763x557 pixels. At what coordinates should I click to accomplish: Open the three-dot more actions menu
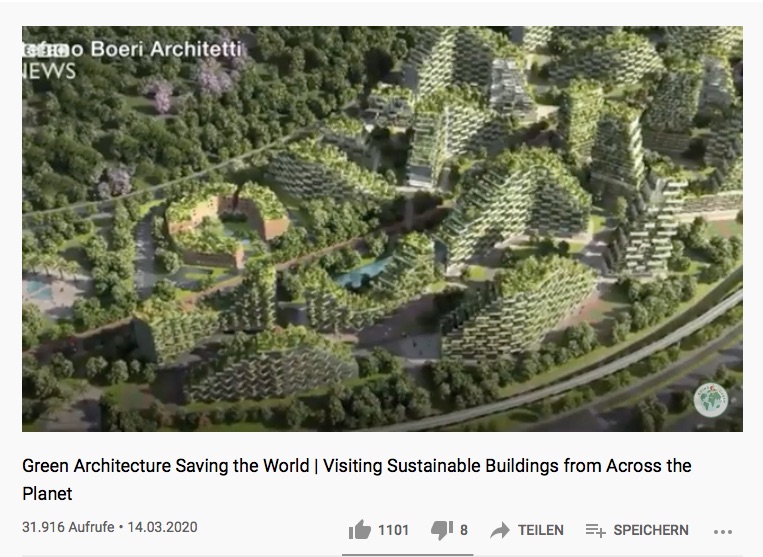[x=723, y=531]
